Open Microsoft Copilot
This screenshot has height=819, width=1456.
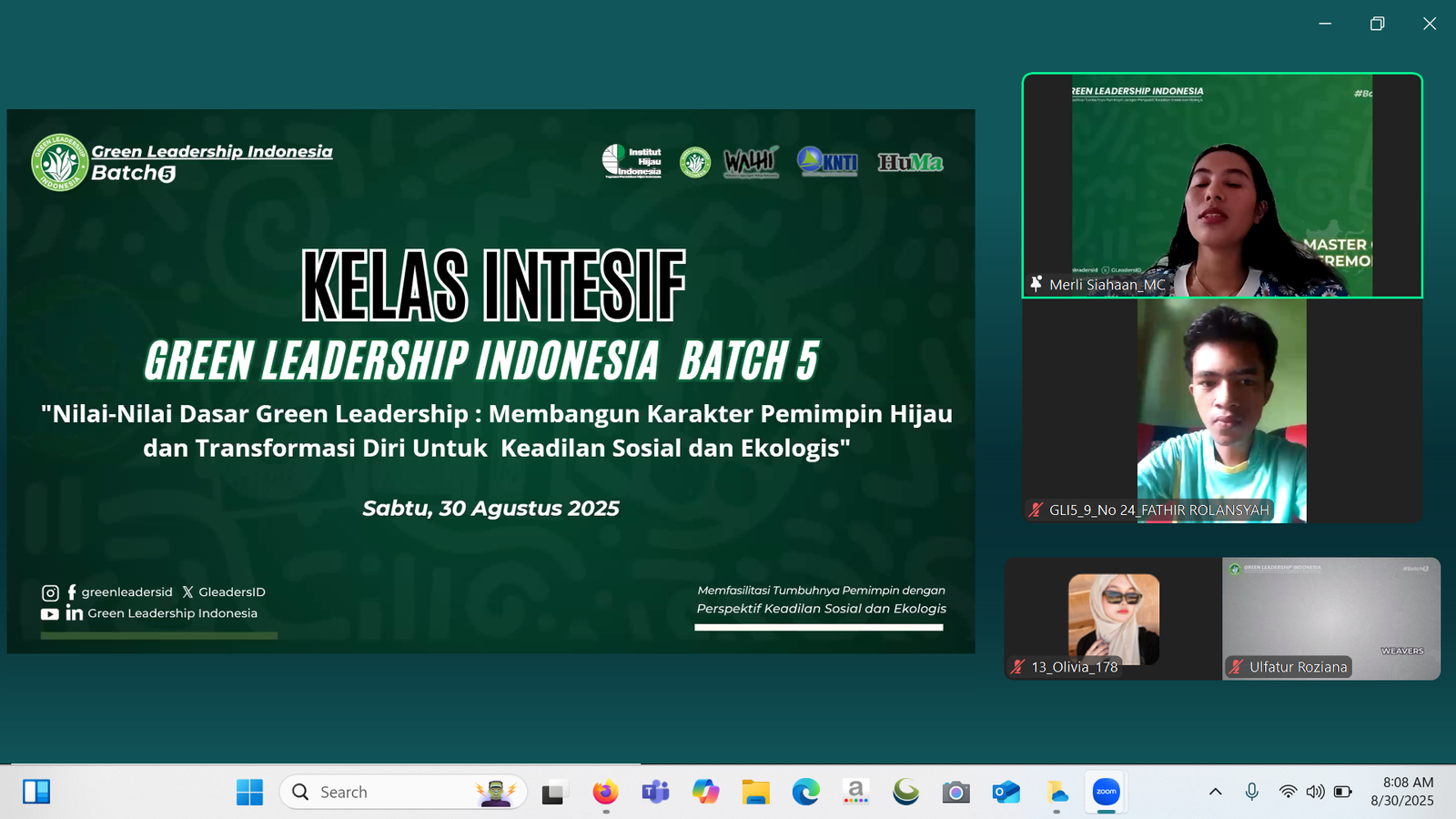click(707, 792)
